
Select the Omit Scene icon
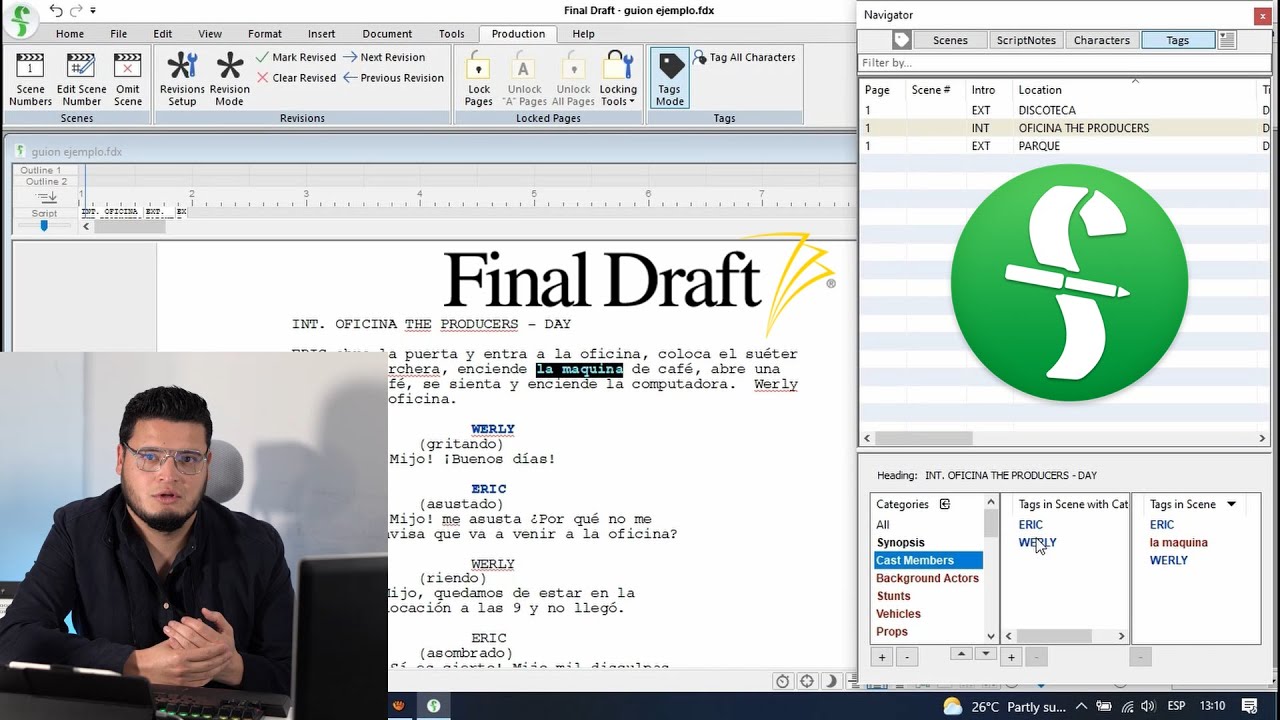tap(128, 80)
